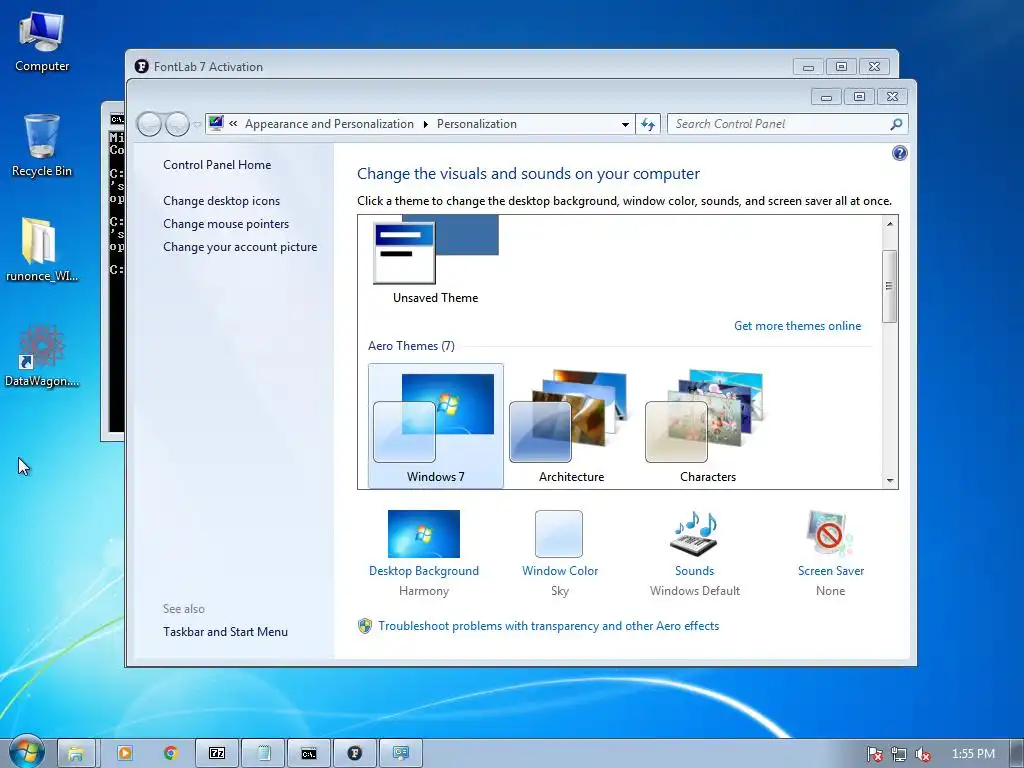The height and width of the screenshot is (768, 1024).
Task: Click the Screen Saver label link
Action: 831,571
